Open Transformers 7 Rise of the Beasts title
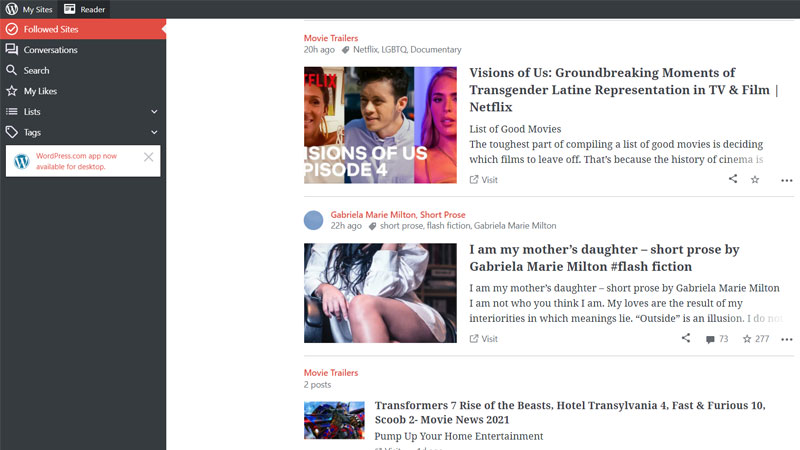The image size is (800, 450). tap(570, 412)
